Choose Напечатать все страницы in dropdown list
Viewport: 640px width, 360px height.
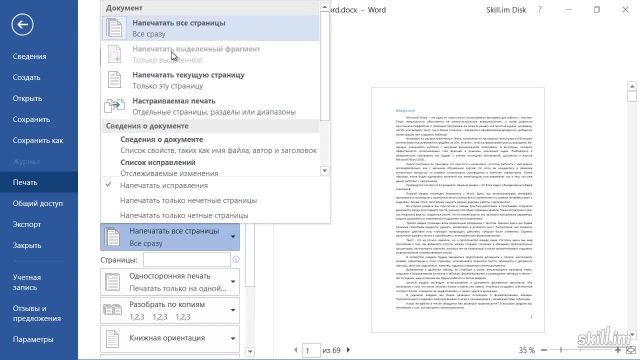coord(210,28)
